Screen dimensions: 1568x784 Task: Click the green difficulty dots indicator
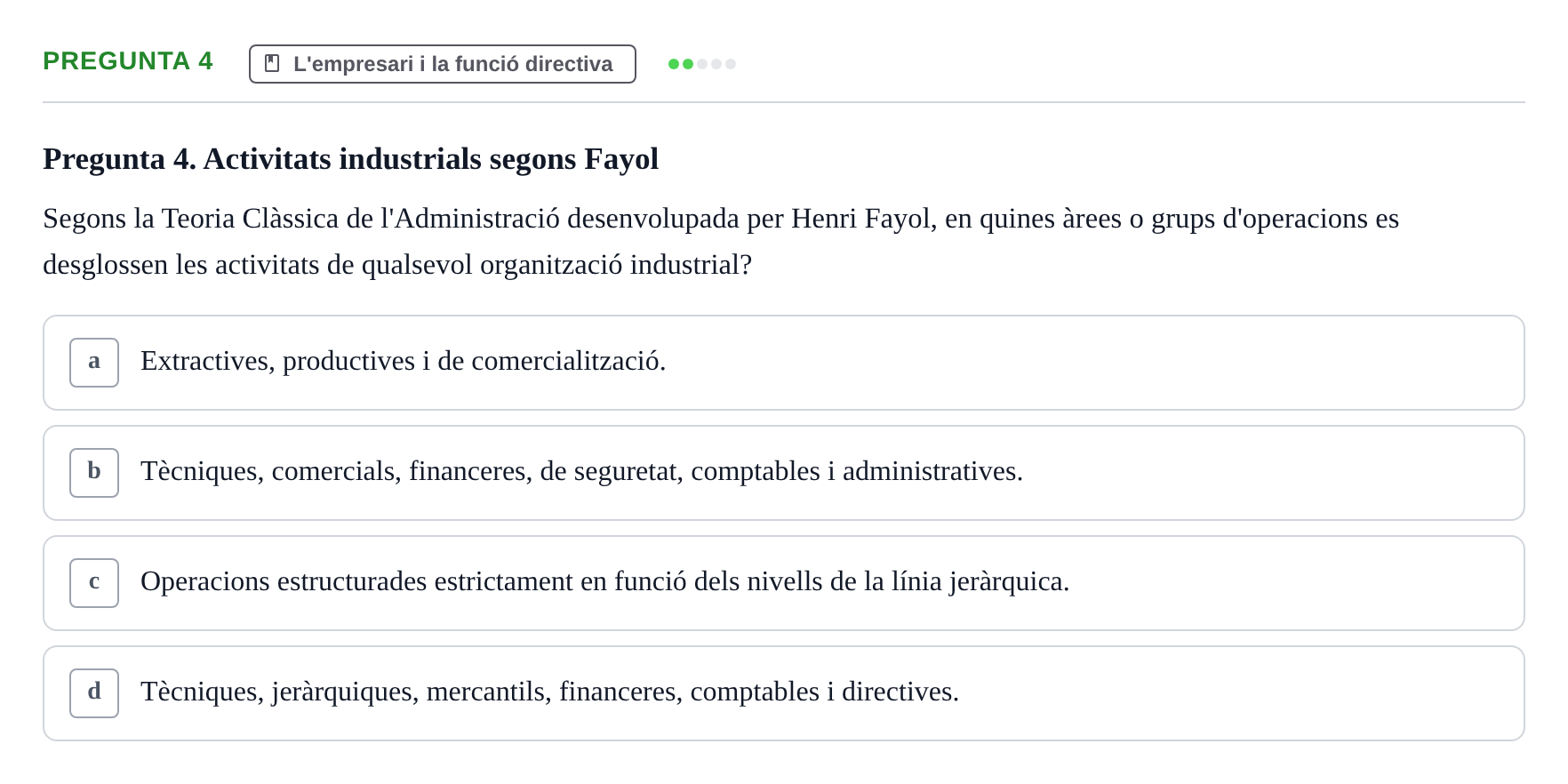[x=702, y=64]
